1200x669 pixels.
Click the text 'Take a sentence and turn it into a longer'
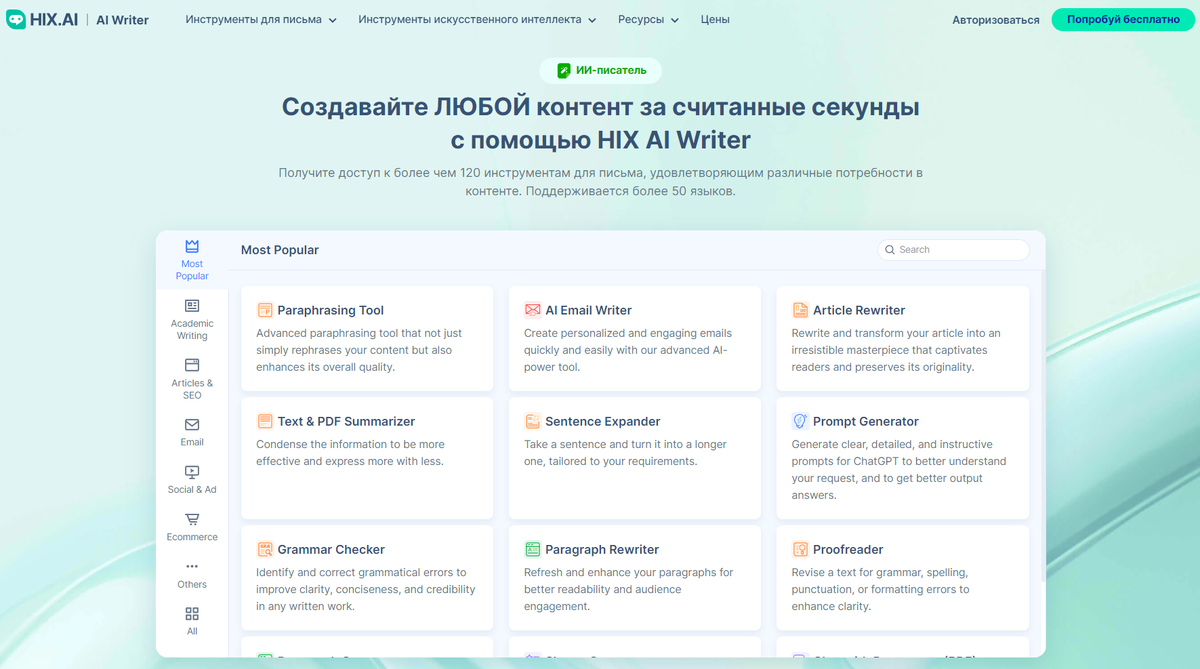pyautogui.click(x=625, y=444)
